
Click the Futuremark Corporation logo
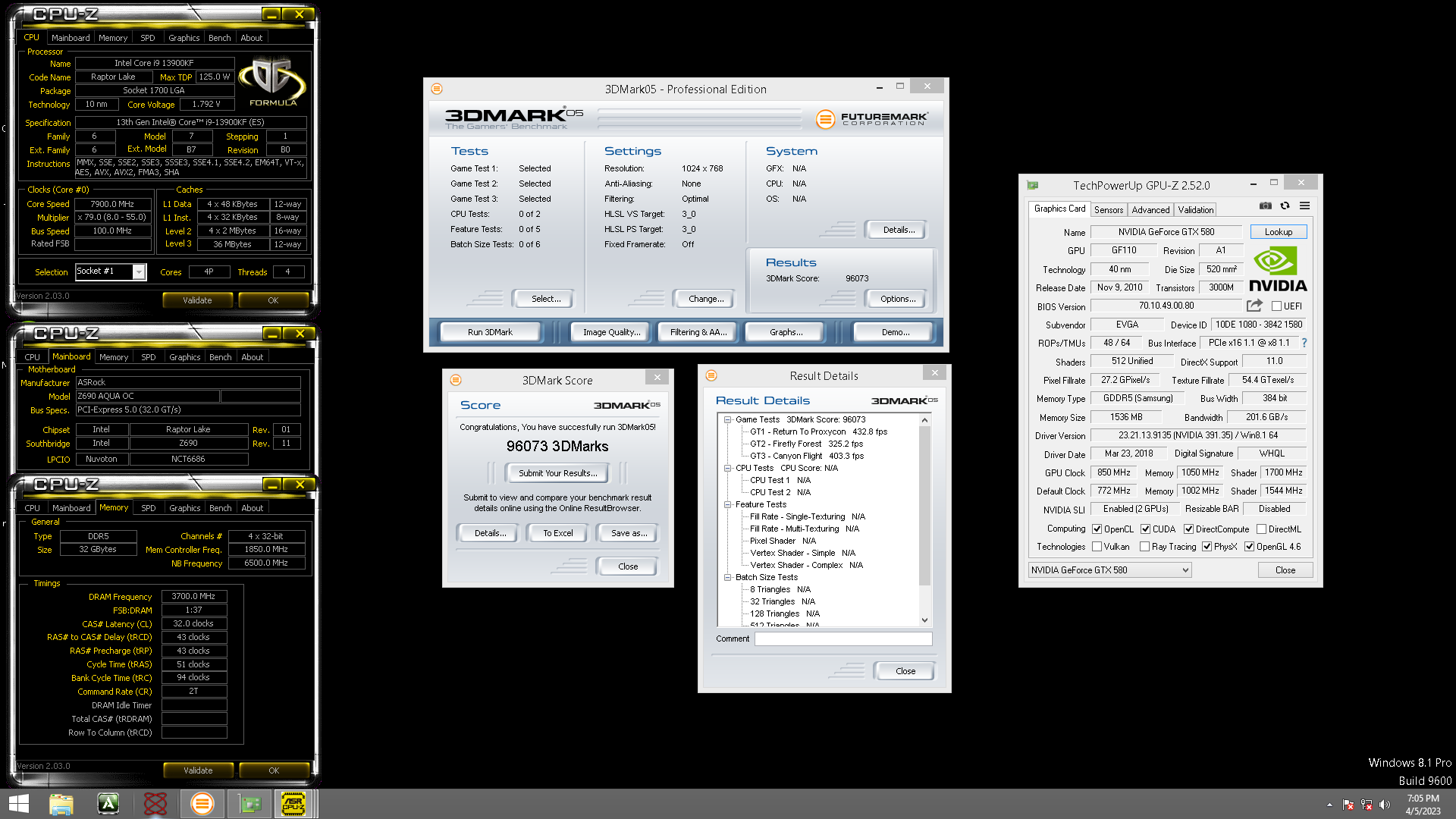coord(872,119)
